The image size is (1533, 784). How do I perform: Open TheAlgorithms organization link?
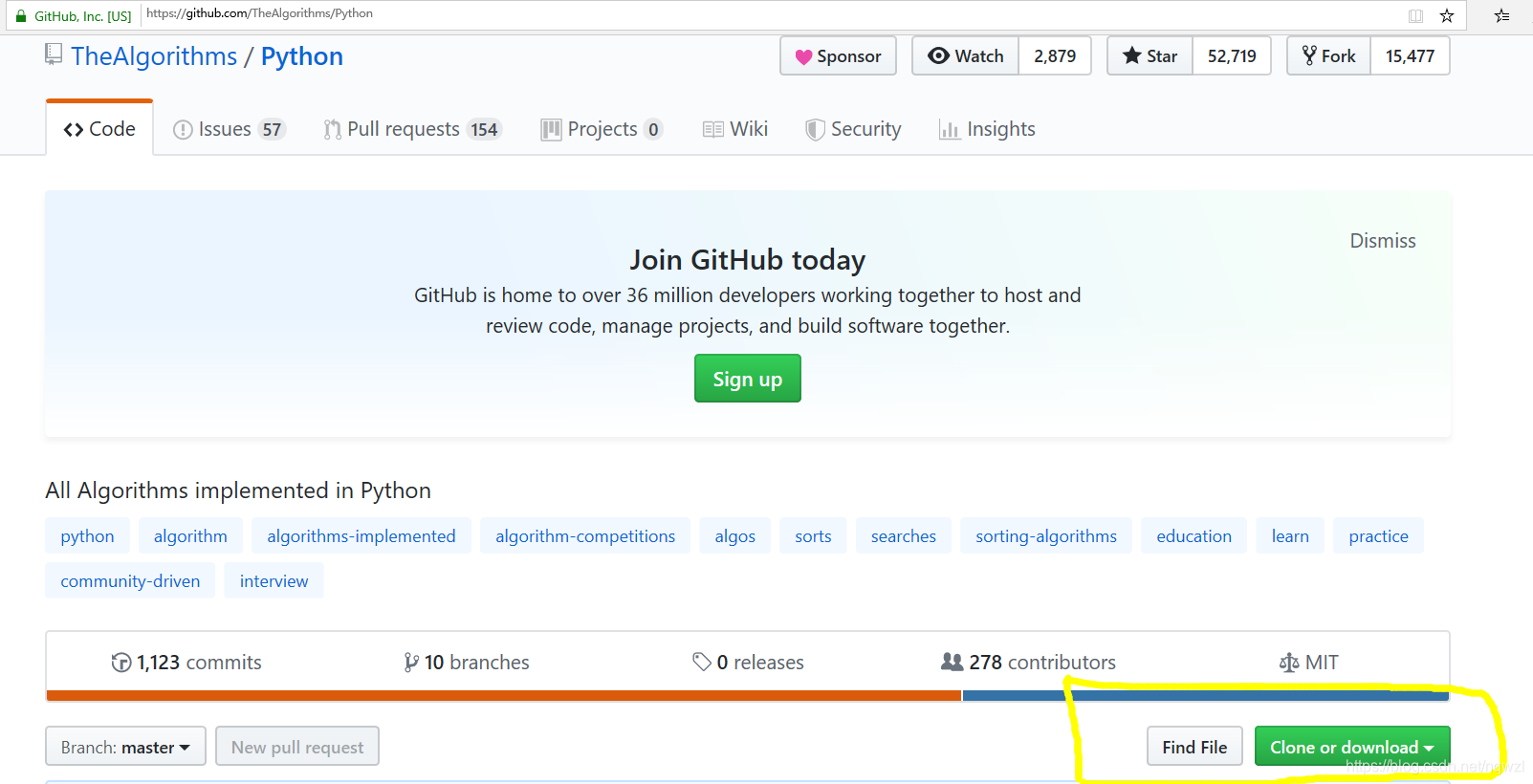tap(154, 56)
